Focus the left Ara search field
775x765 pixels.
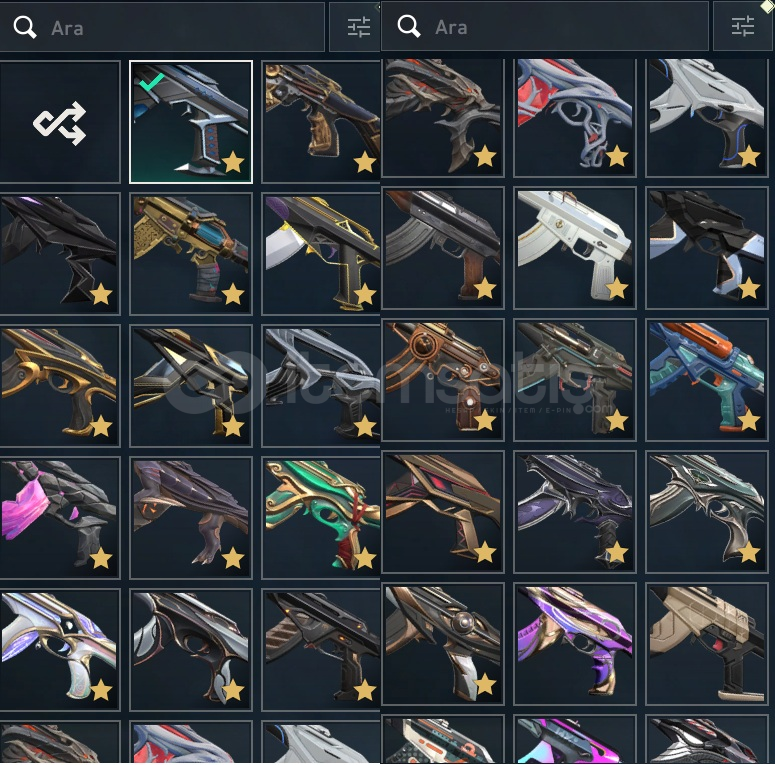(x=162, y=27)
